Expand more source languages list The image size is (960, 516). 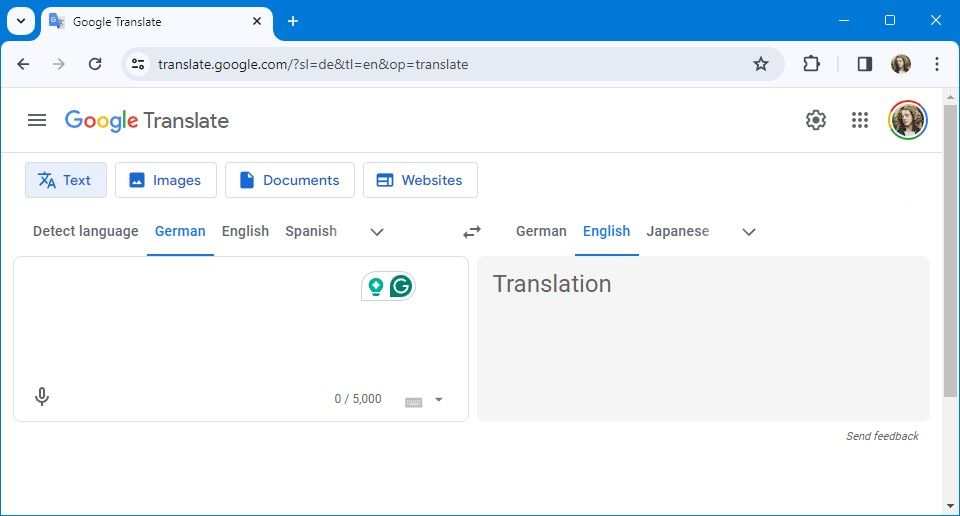(x=377, y=232)
